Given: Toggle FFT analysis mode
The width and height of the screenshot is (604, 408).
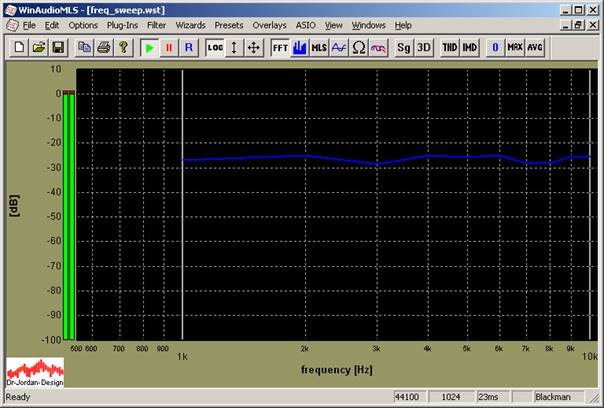Looking at the screenshot, I should (x=280, y=47).
